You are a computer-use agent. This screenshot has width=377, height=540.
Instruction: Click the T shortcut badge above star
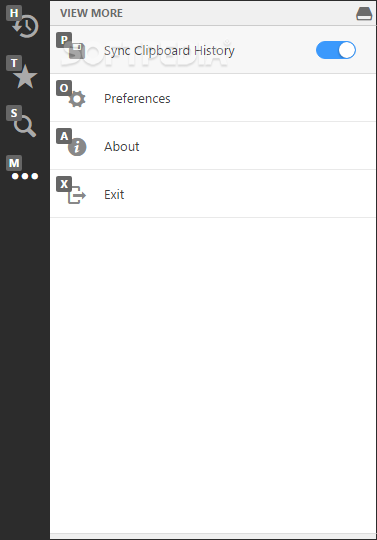14,63
